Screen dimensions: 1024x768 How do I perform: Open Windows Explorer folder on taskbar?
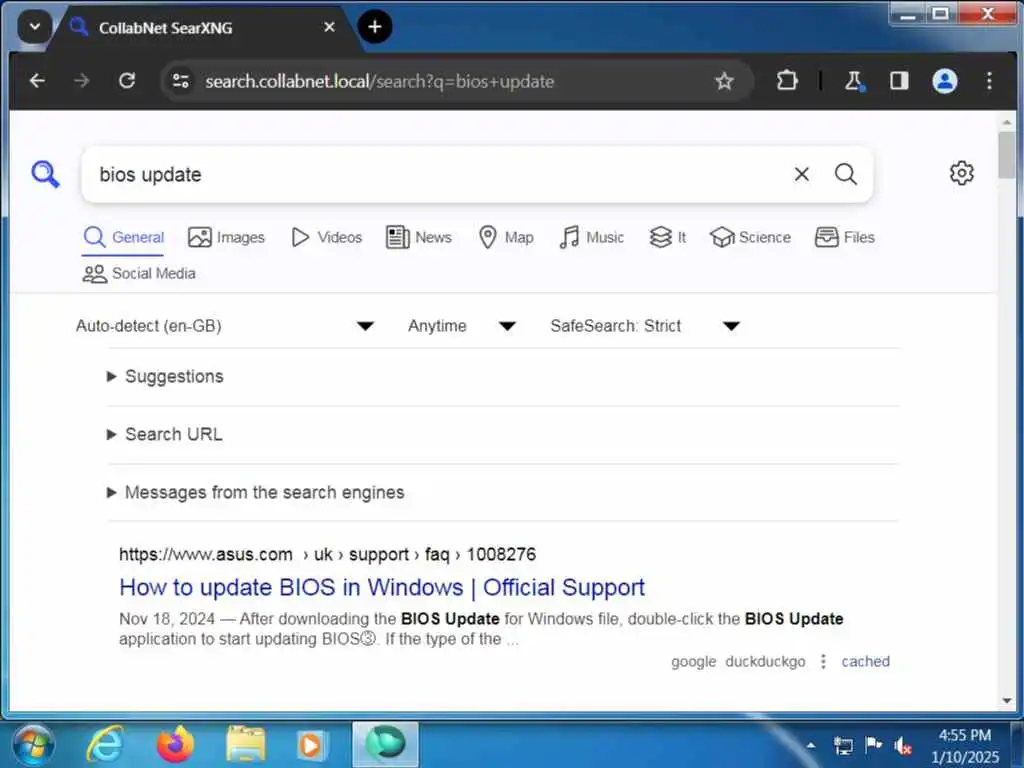[x=246, y=744]
